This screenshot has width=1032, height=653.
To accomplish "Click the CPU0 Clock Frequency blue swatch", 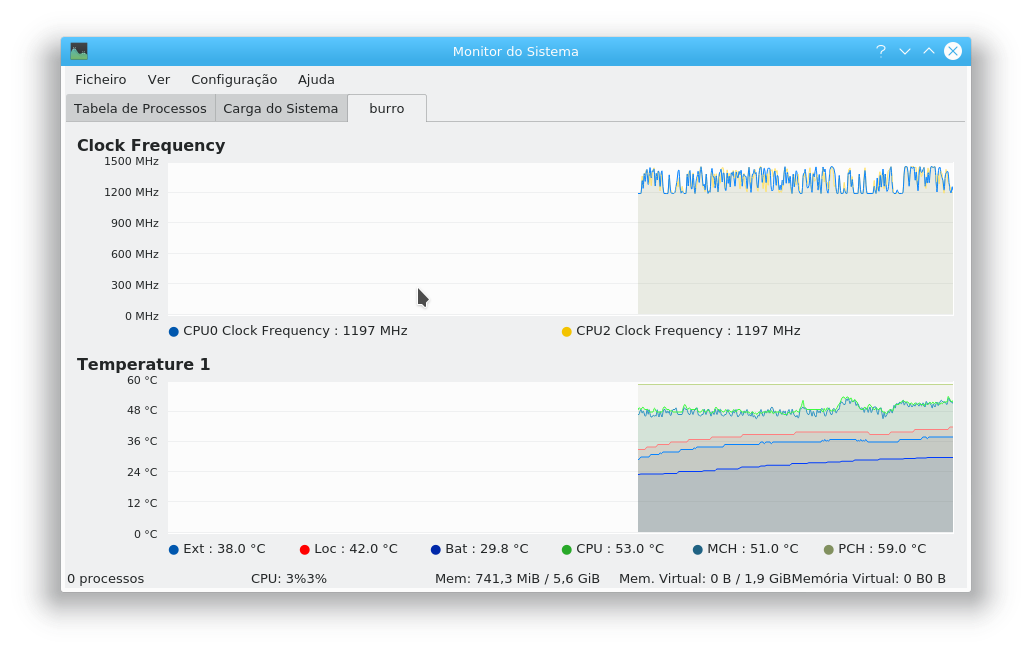I will [x=174, y=332].
